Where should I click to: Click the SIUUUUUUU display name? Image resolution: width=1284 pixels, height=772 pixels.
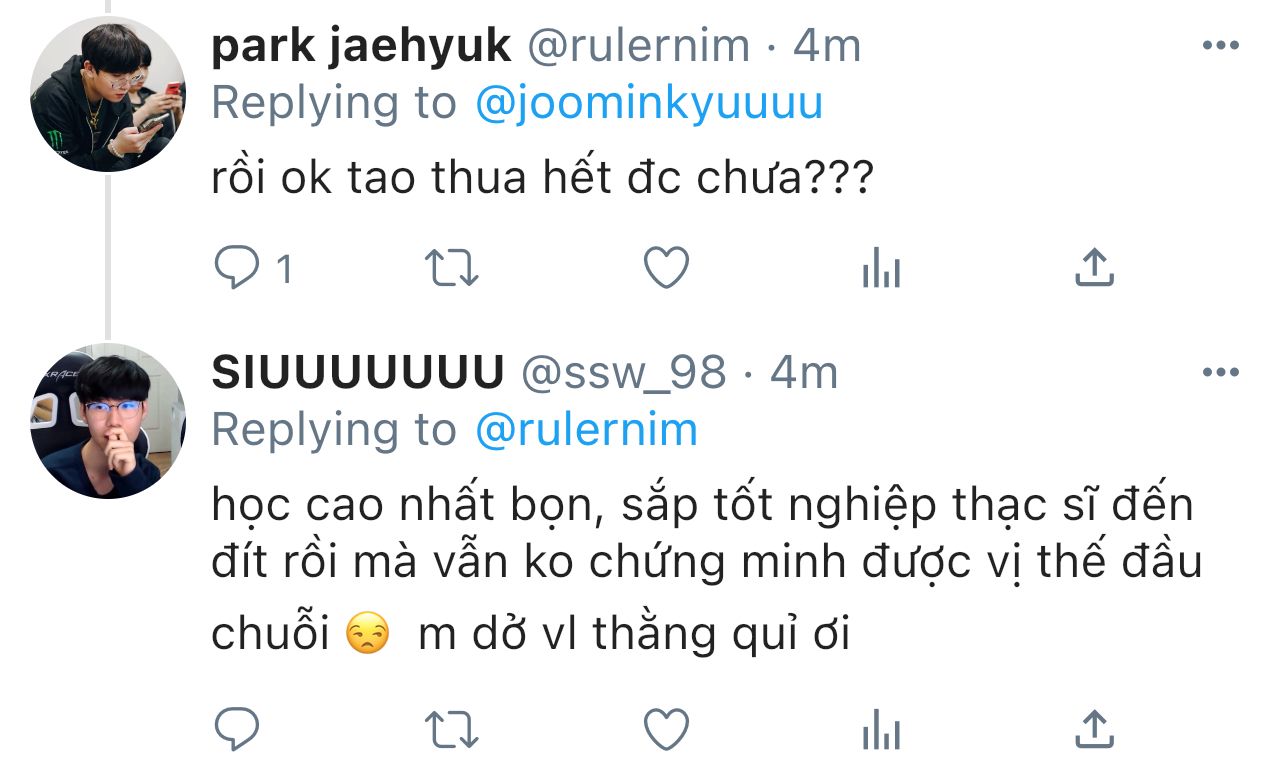[x=357, y=373]
